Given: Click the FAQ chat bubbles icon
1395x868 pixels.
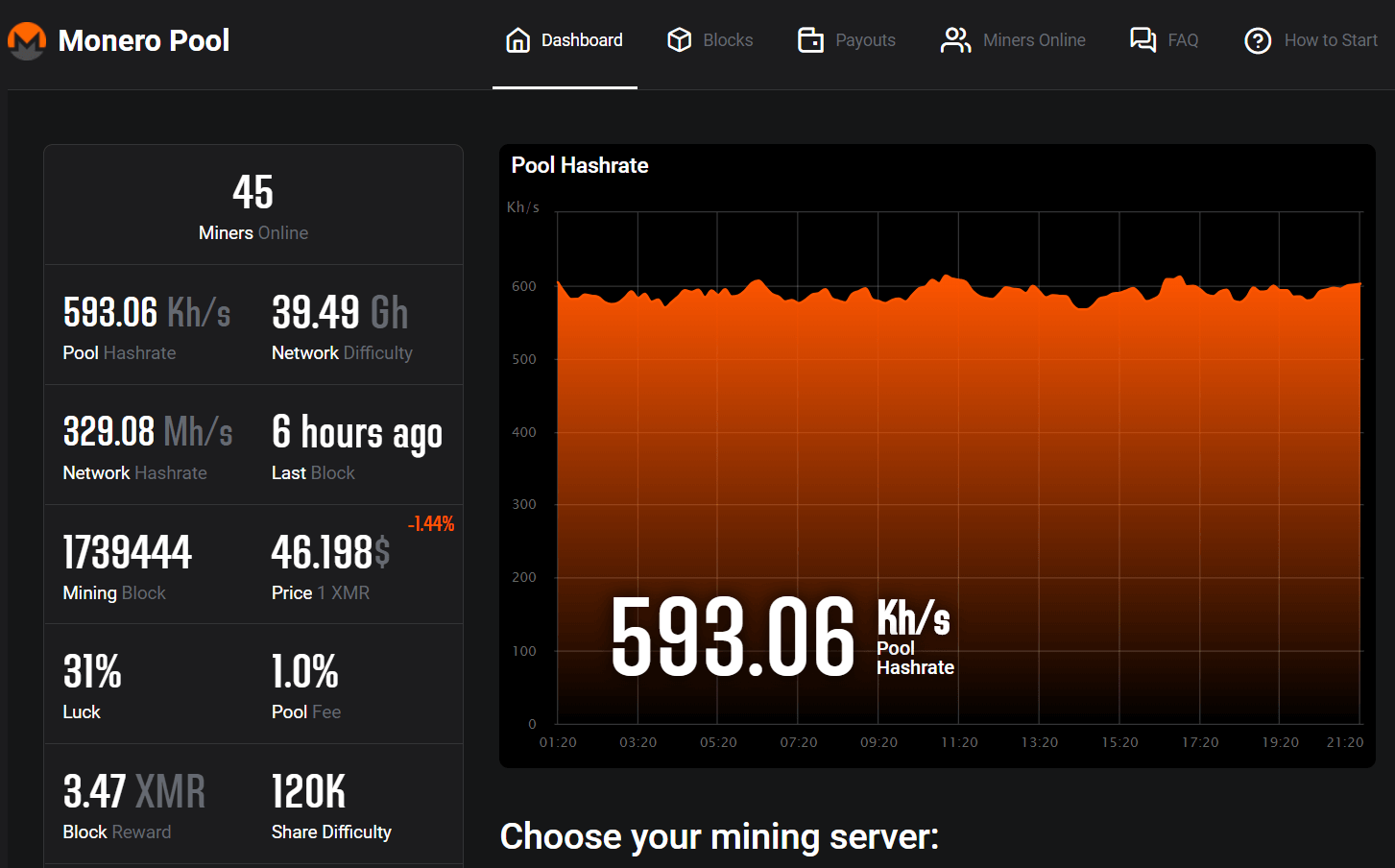Looking at the screenshot, I should [1142, 40].
